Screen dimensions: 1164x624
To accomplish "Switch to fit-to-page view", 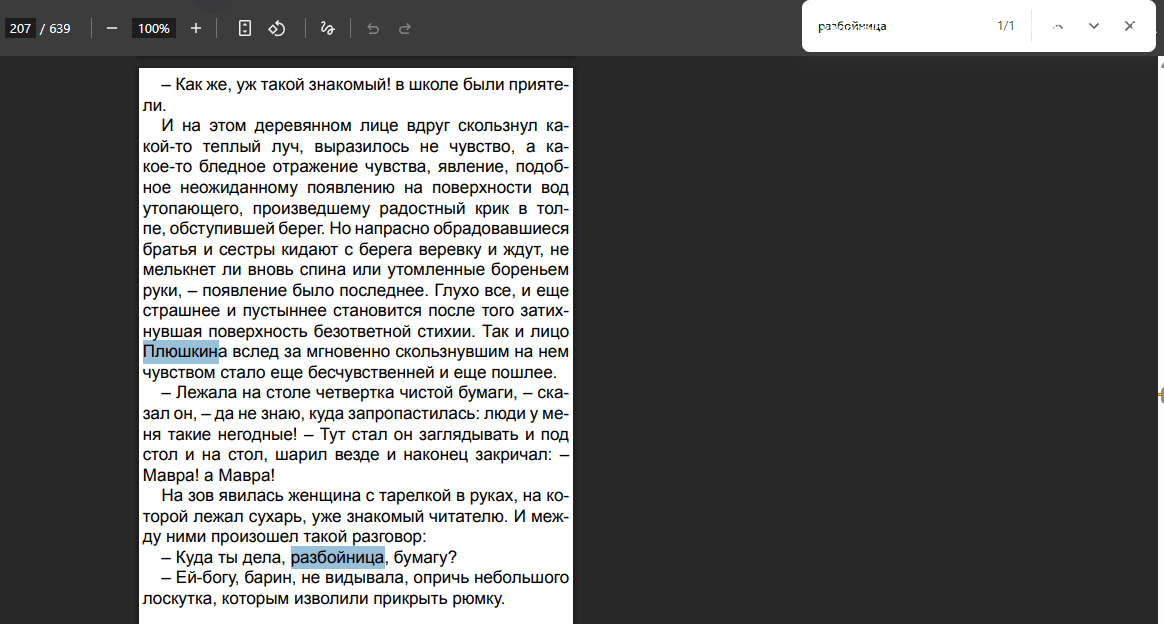I will (244, 28).
